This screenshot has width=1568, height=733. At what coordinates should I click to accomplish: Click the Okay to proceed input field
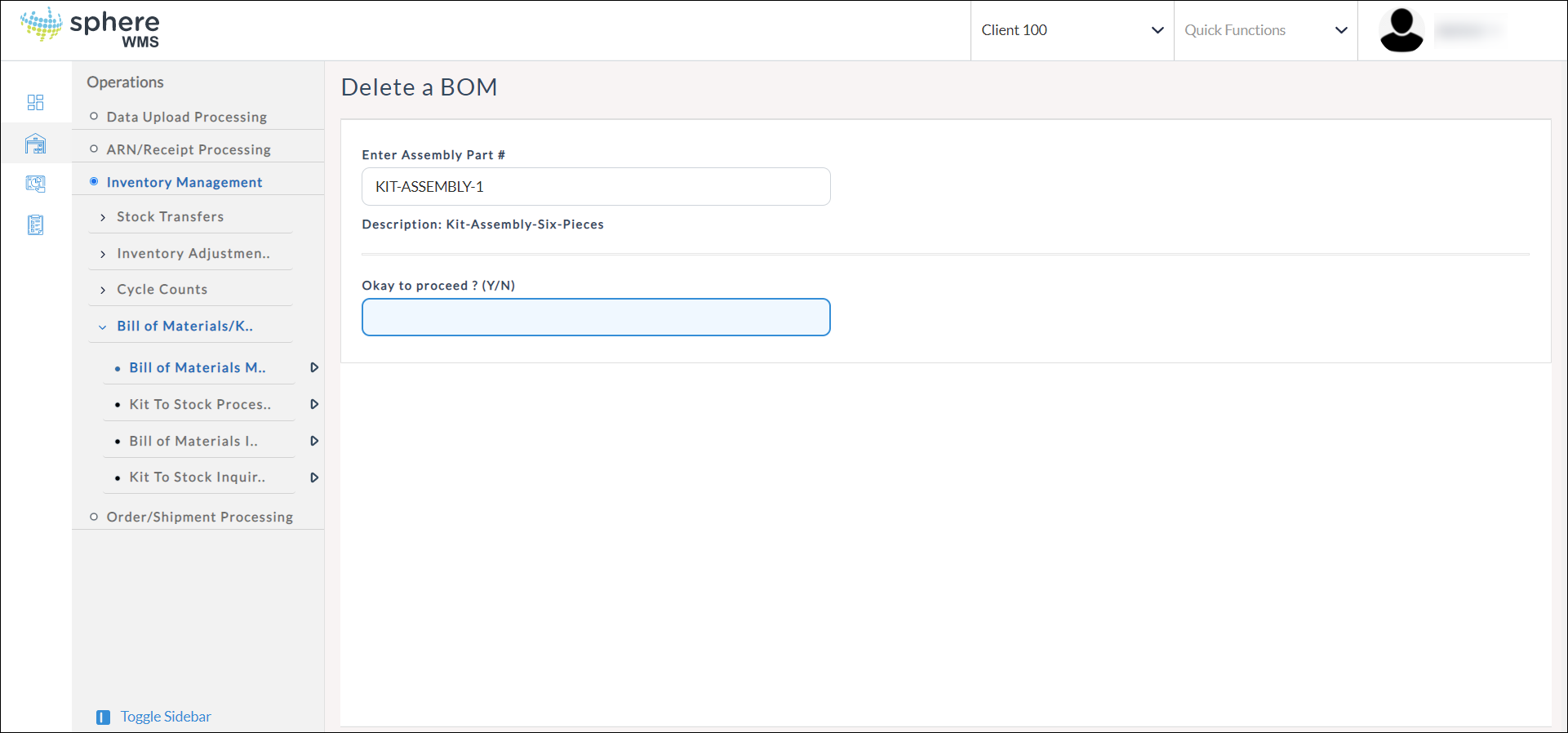[596, 317]
